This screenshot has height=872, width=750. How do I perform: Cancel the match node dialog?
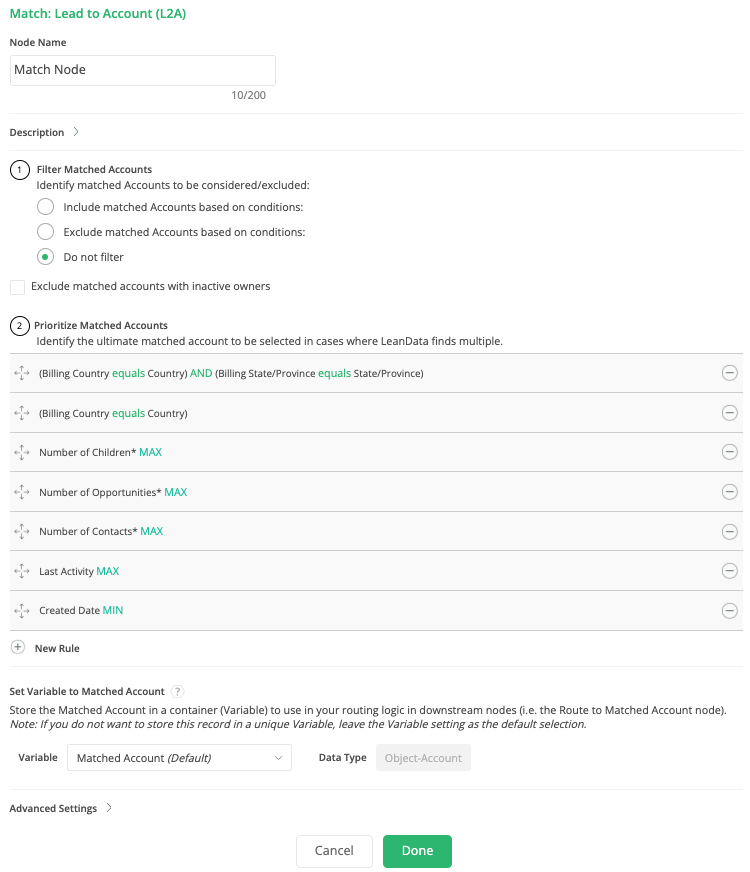click(334, 851)
